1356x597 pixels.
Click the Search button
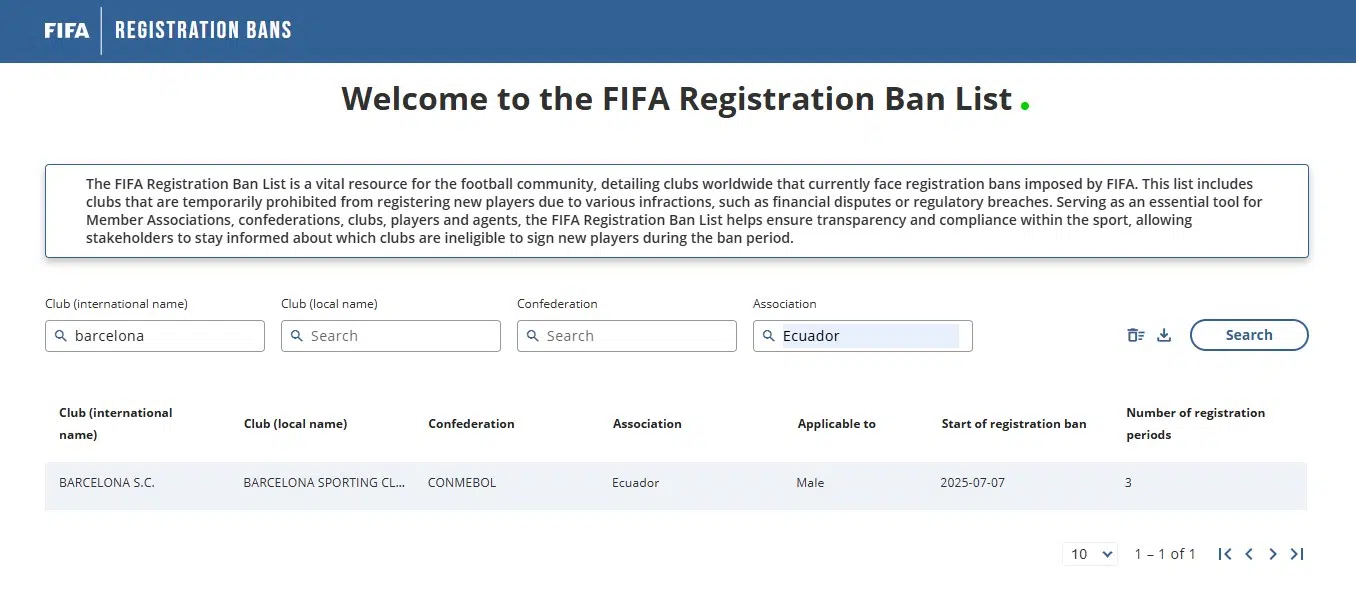point(1249,335)
